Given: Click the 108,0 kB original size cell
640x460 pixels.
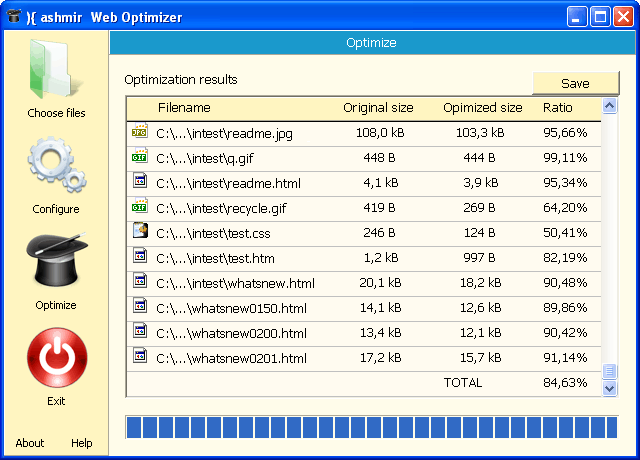Looking at the screenshot, I should [x=380, y=133].
